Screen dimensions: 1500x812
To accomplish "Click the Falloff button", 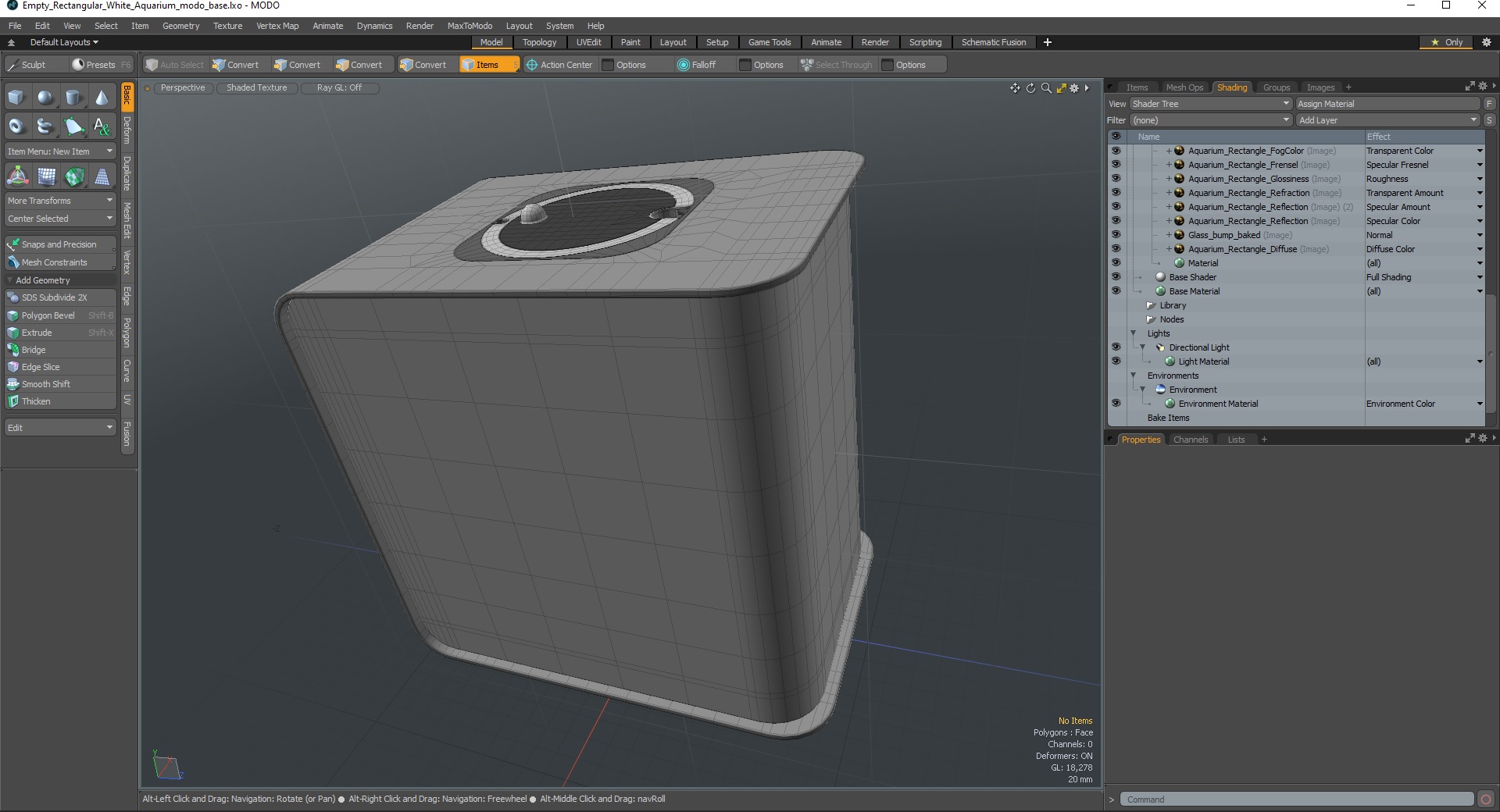I will tap(697, 65).
